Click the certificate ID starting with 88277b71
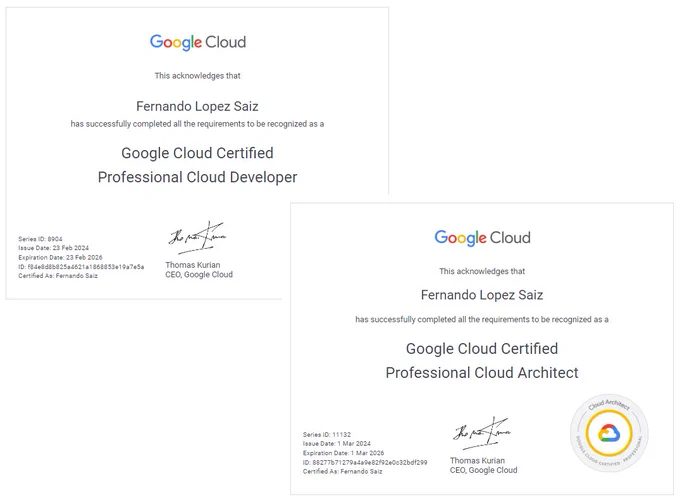 coord(365,463)
